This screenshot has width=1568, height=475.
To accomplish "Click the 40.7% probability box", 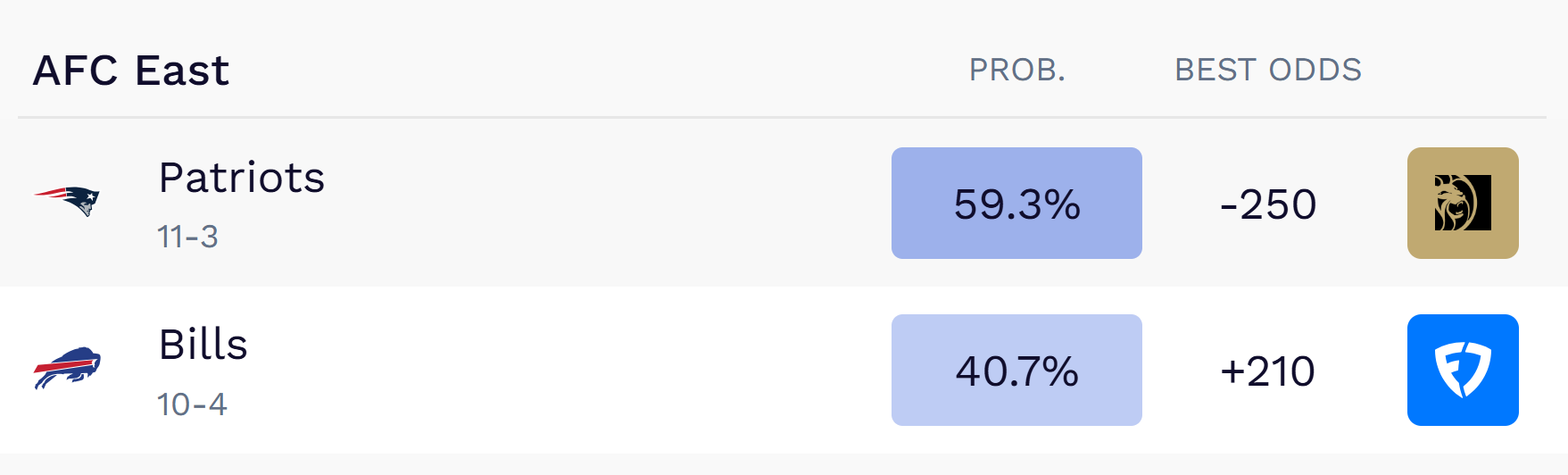I will pyautogui.click(x=1016, y=371).
